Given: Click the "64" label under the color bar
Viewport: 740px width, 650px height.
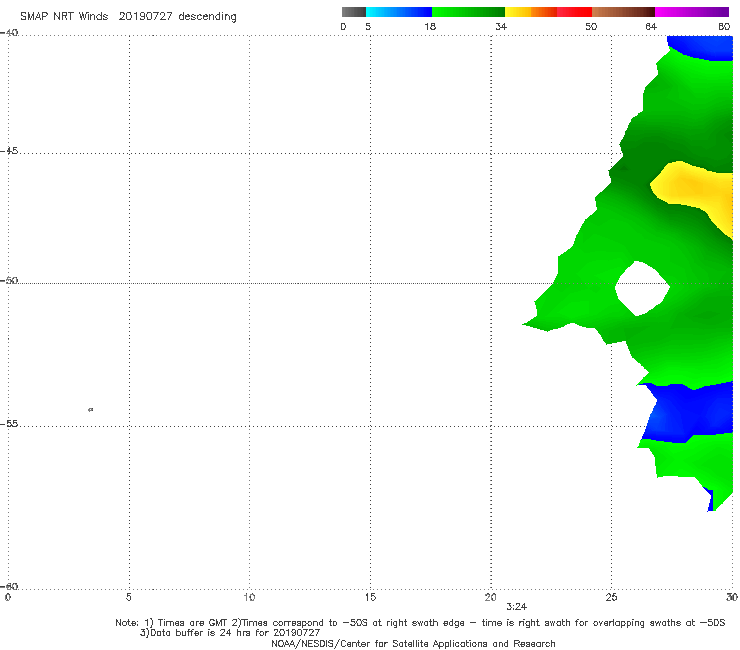Looking at the screenshot, I should (651, 26).
